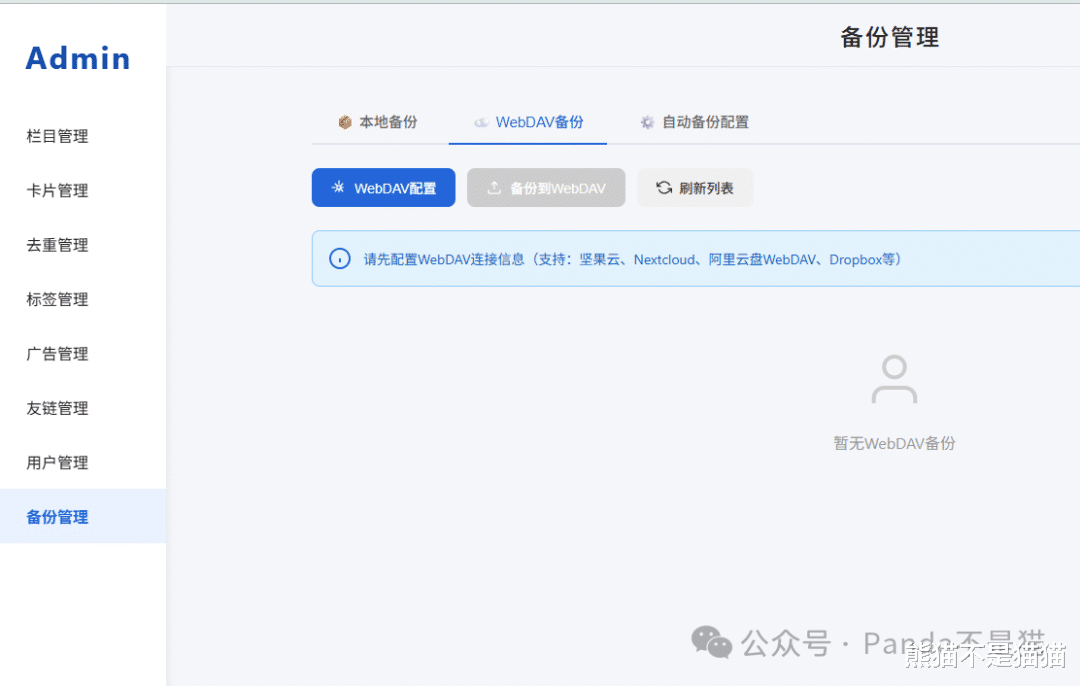This screenshot has width=1080, height=686.
Task: Open 用户管理 in sidebar
Action: (57, 463)
